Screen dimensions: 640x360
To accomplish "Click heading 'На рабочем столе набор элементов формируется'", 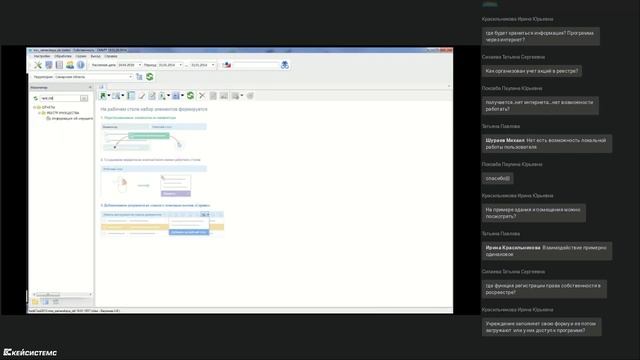I will click(x=154, y=109).
